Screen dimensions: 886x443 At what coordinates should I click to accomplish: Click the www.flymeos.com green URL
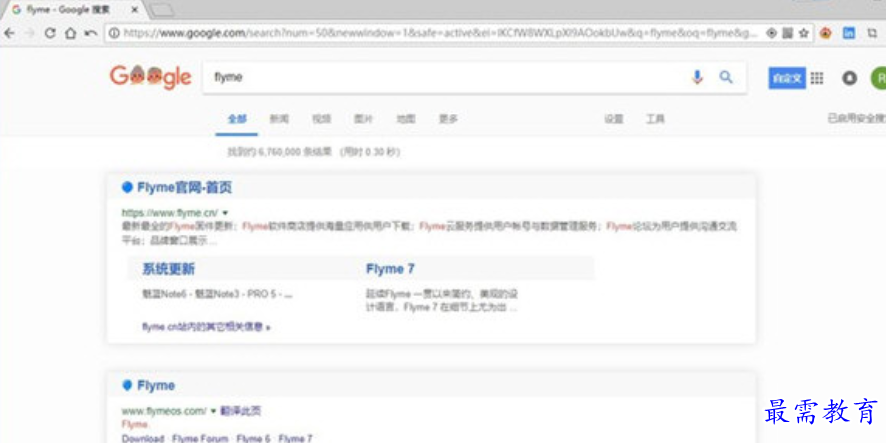pyautogui.click(x=164, y=411)
